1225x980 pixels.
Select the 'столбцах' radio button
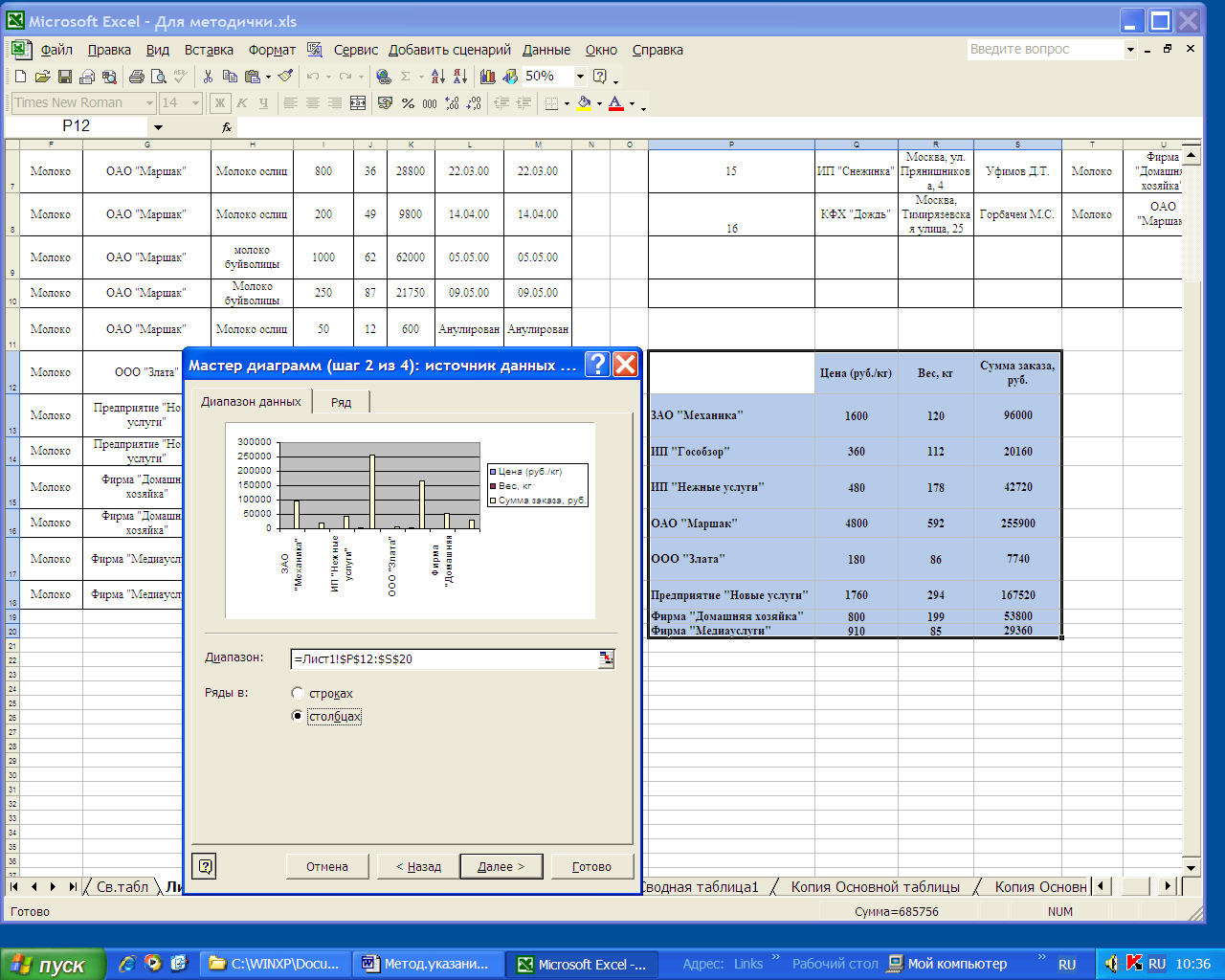tap(297, 716)
